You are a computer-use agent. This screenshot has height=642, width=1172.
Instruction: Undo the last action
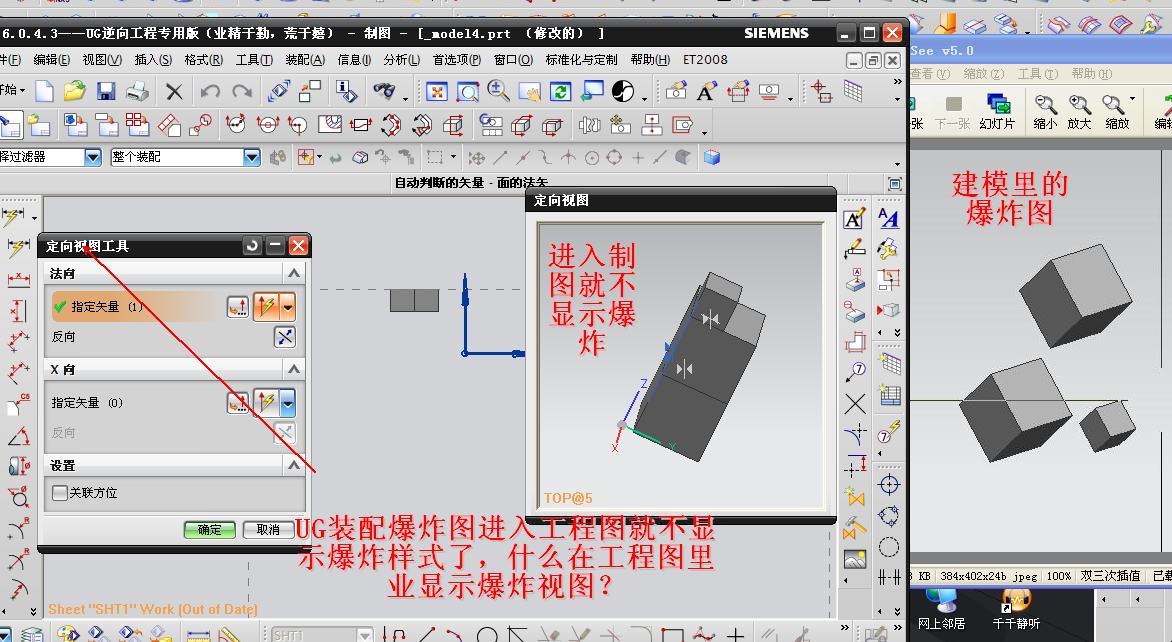pyautogui.click(x=210, y=92)
